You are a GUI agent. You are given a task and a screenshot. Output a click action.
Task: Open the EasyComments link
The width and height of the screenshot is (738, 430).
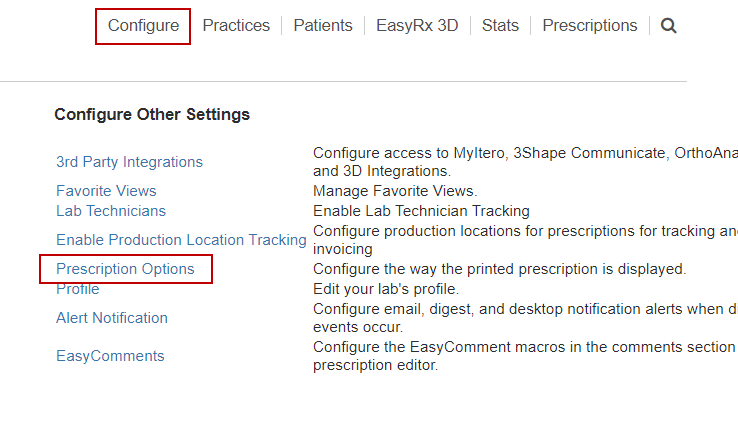pos(110,356)
